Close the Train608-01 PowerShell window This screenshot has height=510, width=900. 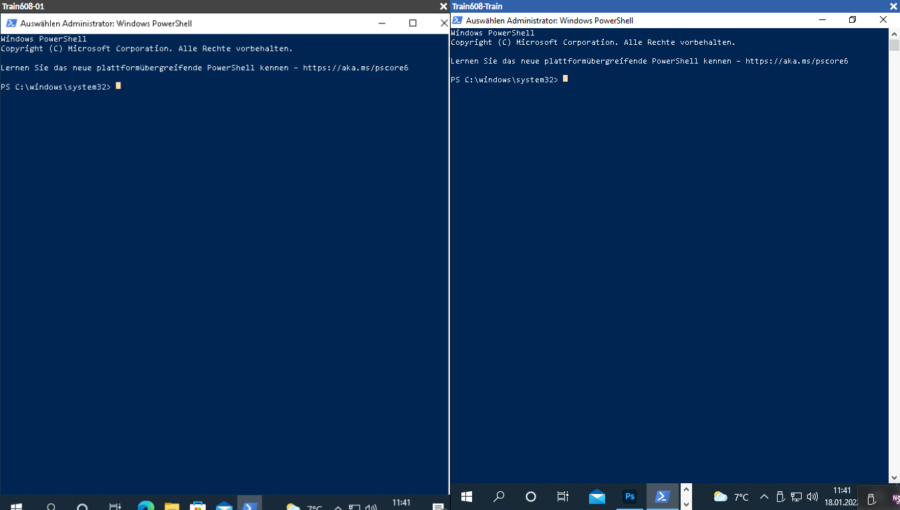[443, 24]
